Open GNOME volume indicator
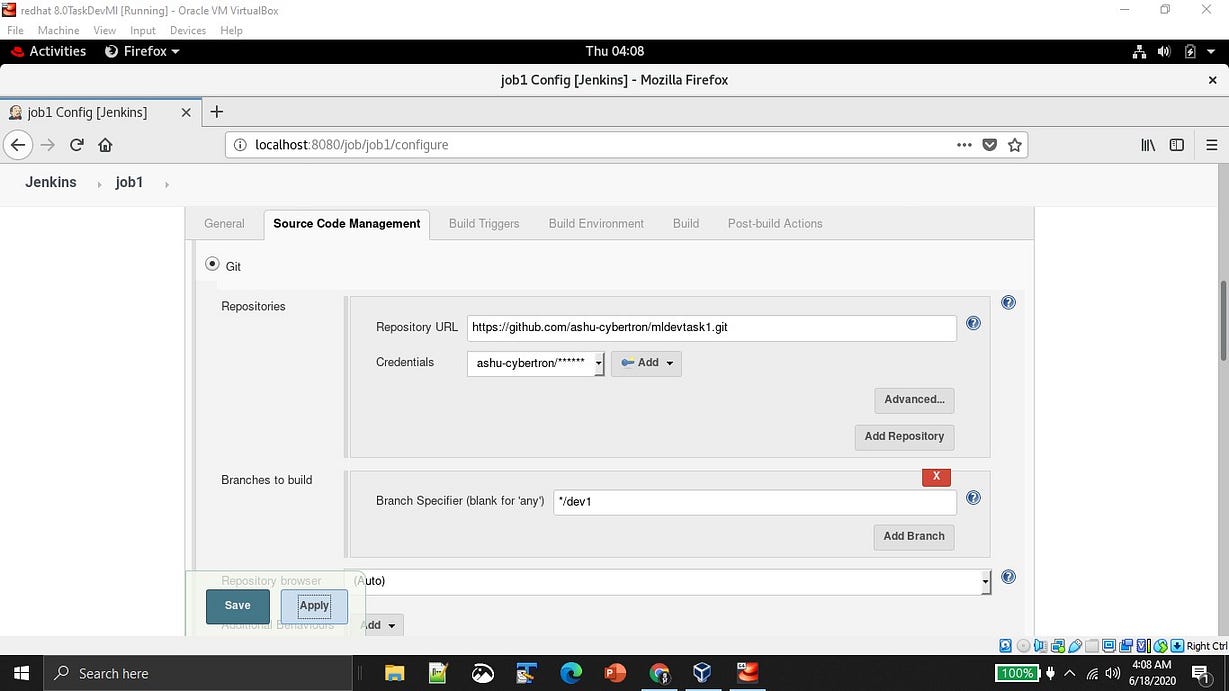Screen dimensions: 1229x691 pos(1164,51)
